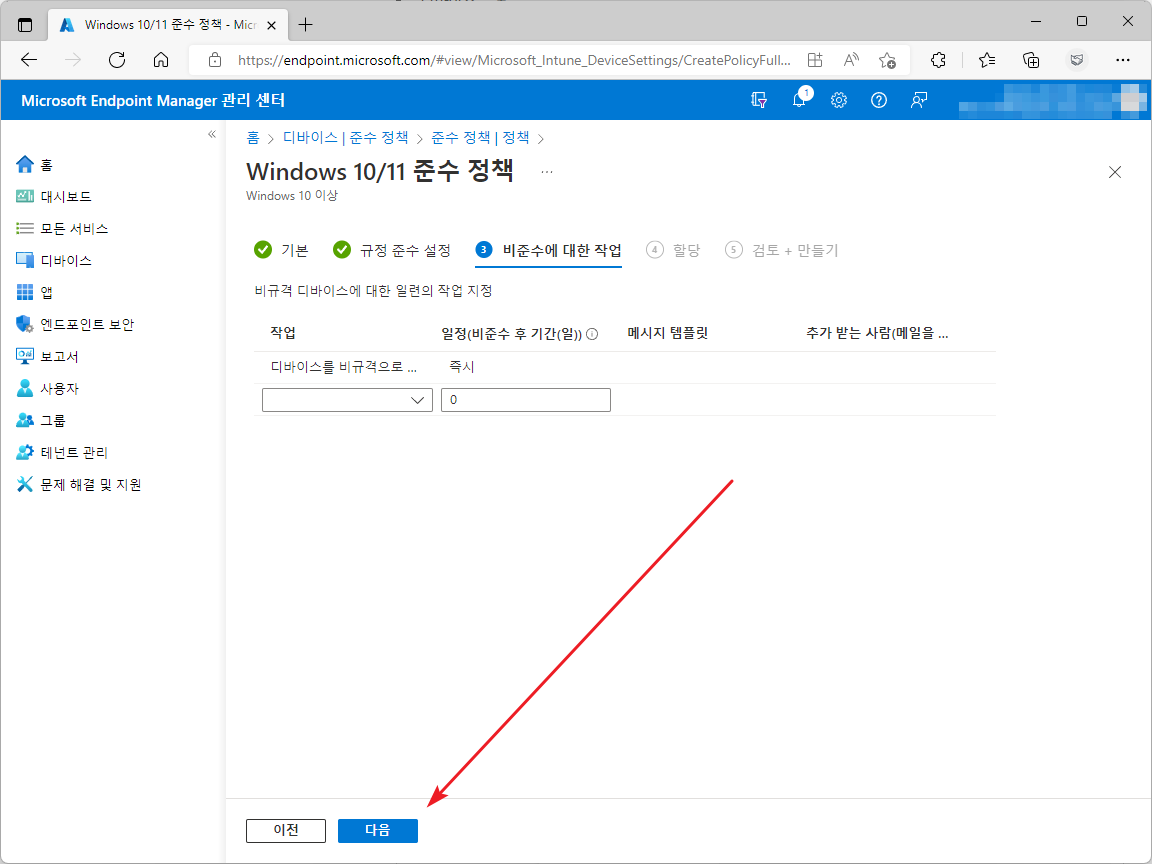The width and height of the screenshot is (1152, 864).
Task: Refresh the browser page
Action: (117, 60)
